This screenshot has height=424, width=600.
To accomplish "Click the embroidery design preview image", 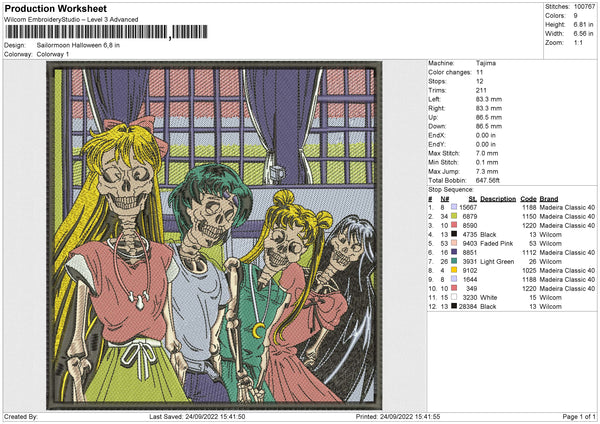I will tap(214, 235).
